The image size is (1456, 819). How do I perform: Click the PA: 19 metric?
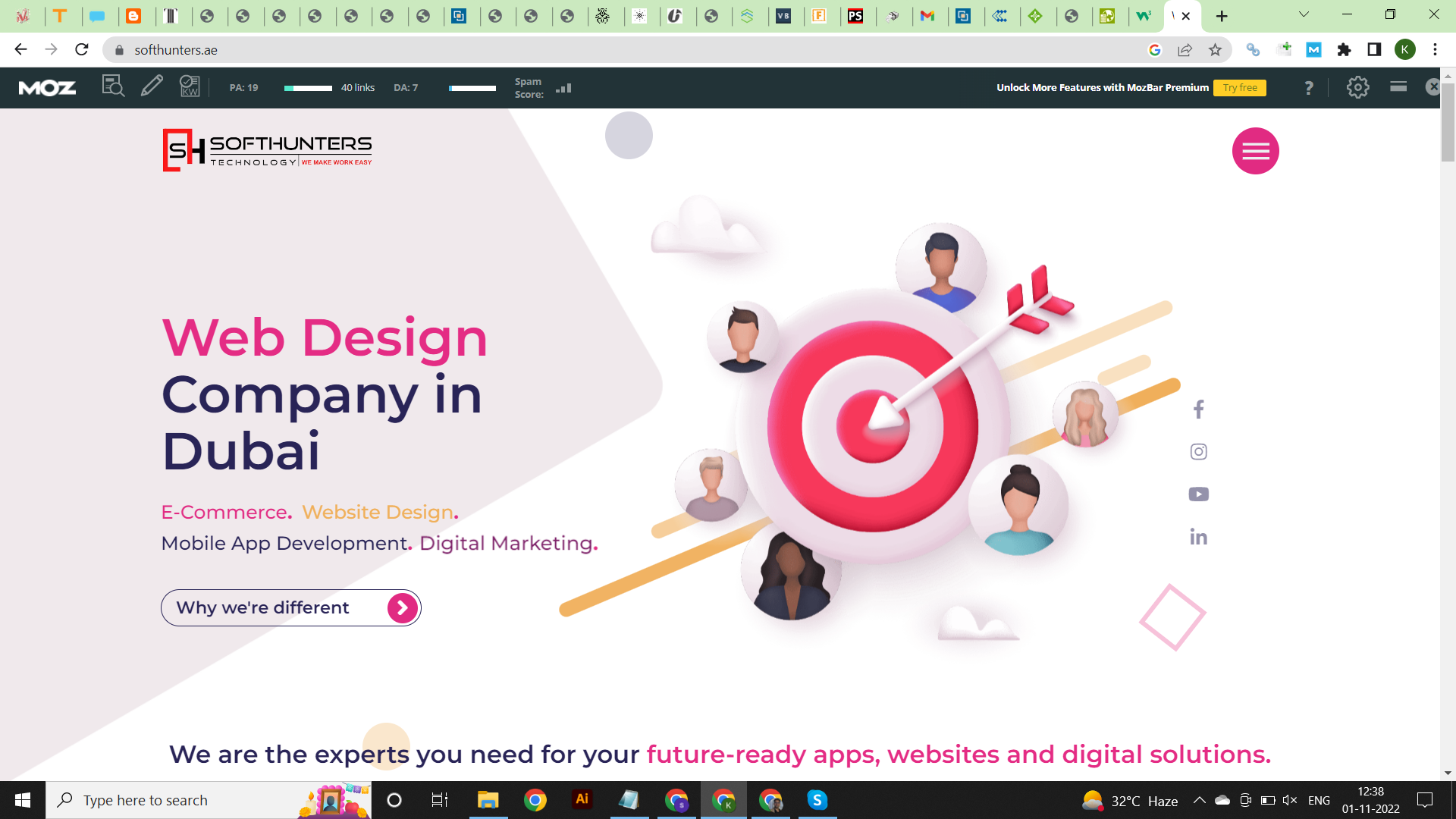click(243, 88)
